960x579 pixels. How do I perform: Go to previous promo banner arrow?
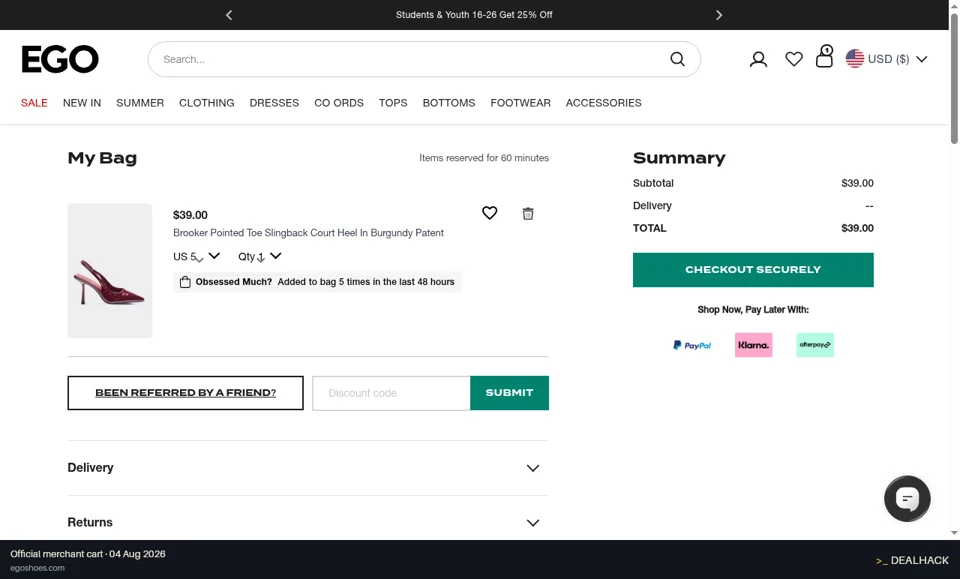(229, 15)
